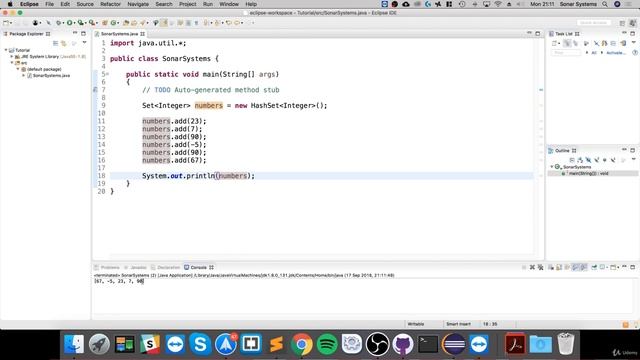Open the Source menu

85,4
